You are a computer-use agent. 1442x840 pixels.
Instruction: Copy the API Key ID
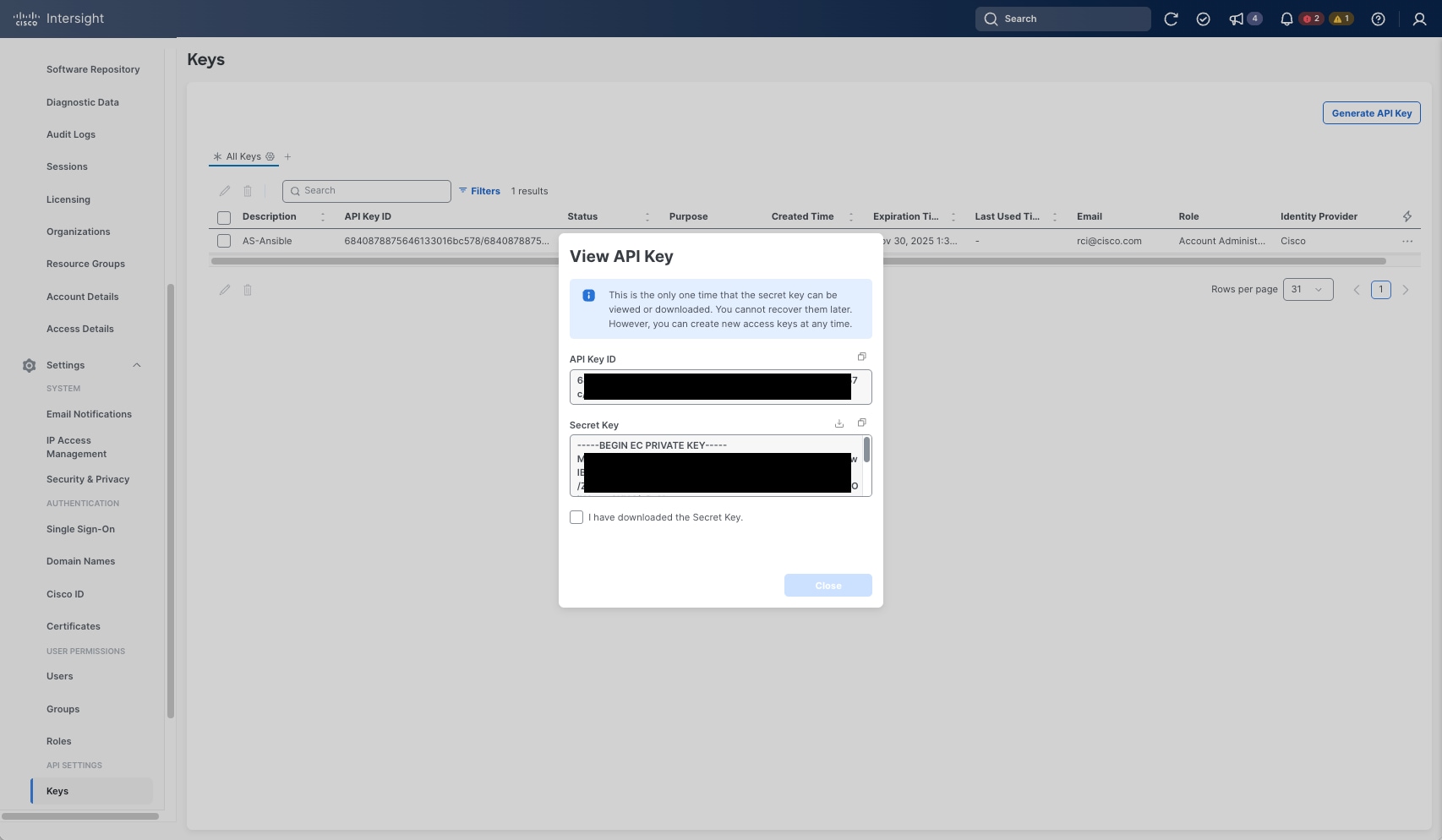[x=861, y=356]
